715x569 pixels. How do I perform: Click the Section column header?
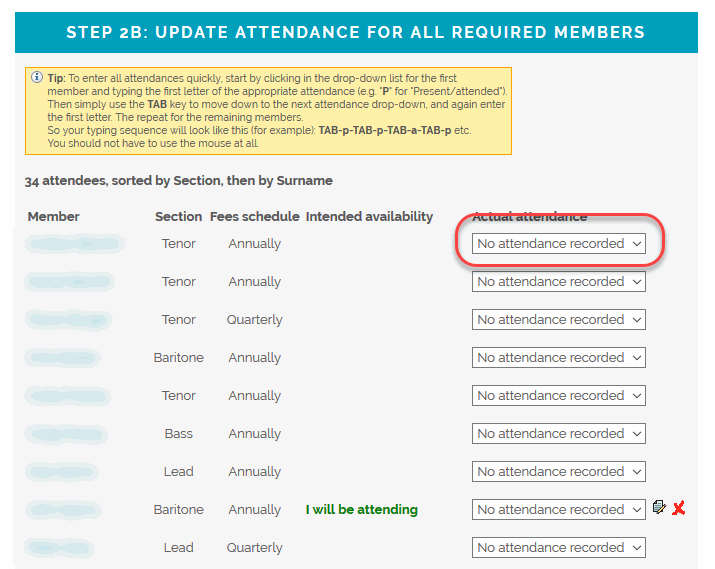tap(178, 217)
